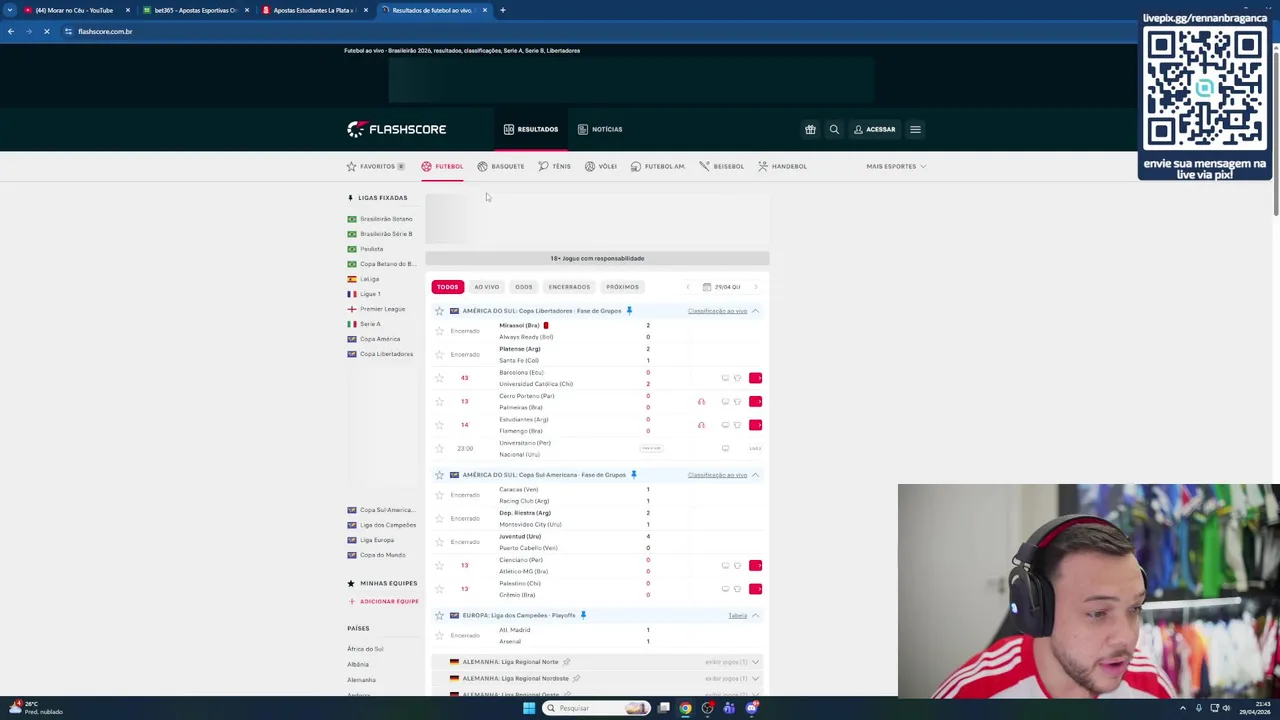Click lineup shirt icon on Barcelona (Ecu) row
This screenshot has height=720, width=1280.
[737, 378]
